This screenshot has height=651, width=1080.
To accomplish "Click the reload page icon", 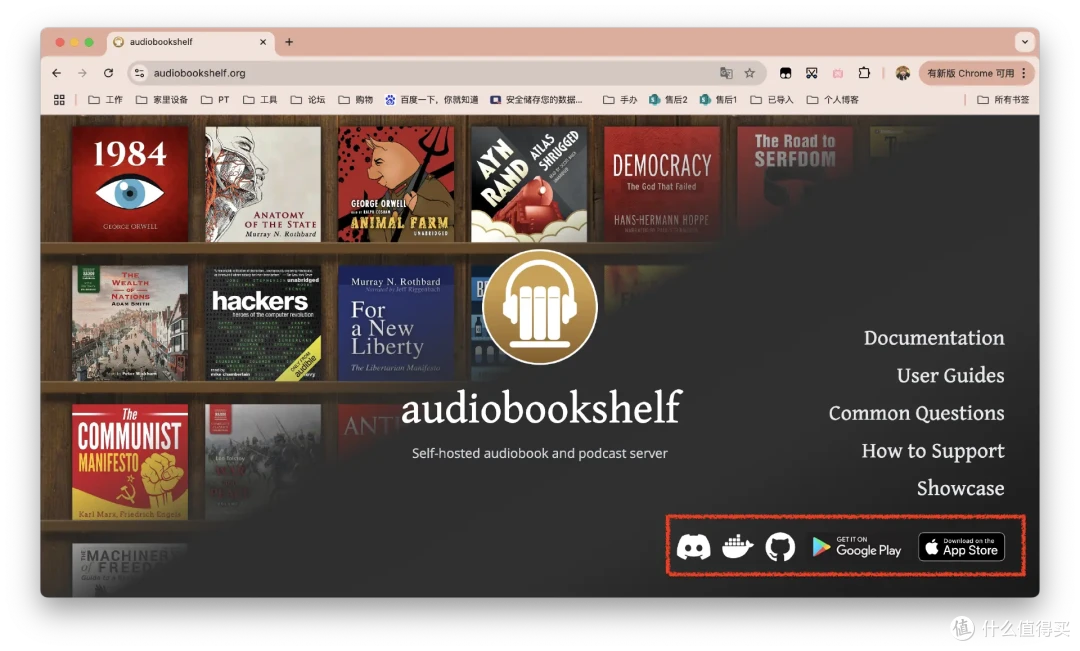I will [108, 73].
